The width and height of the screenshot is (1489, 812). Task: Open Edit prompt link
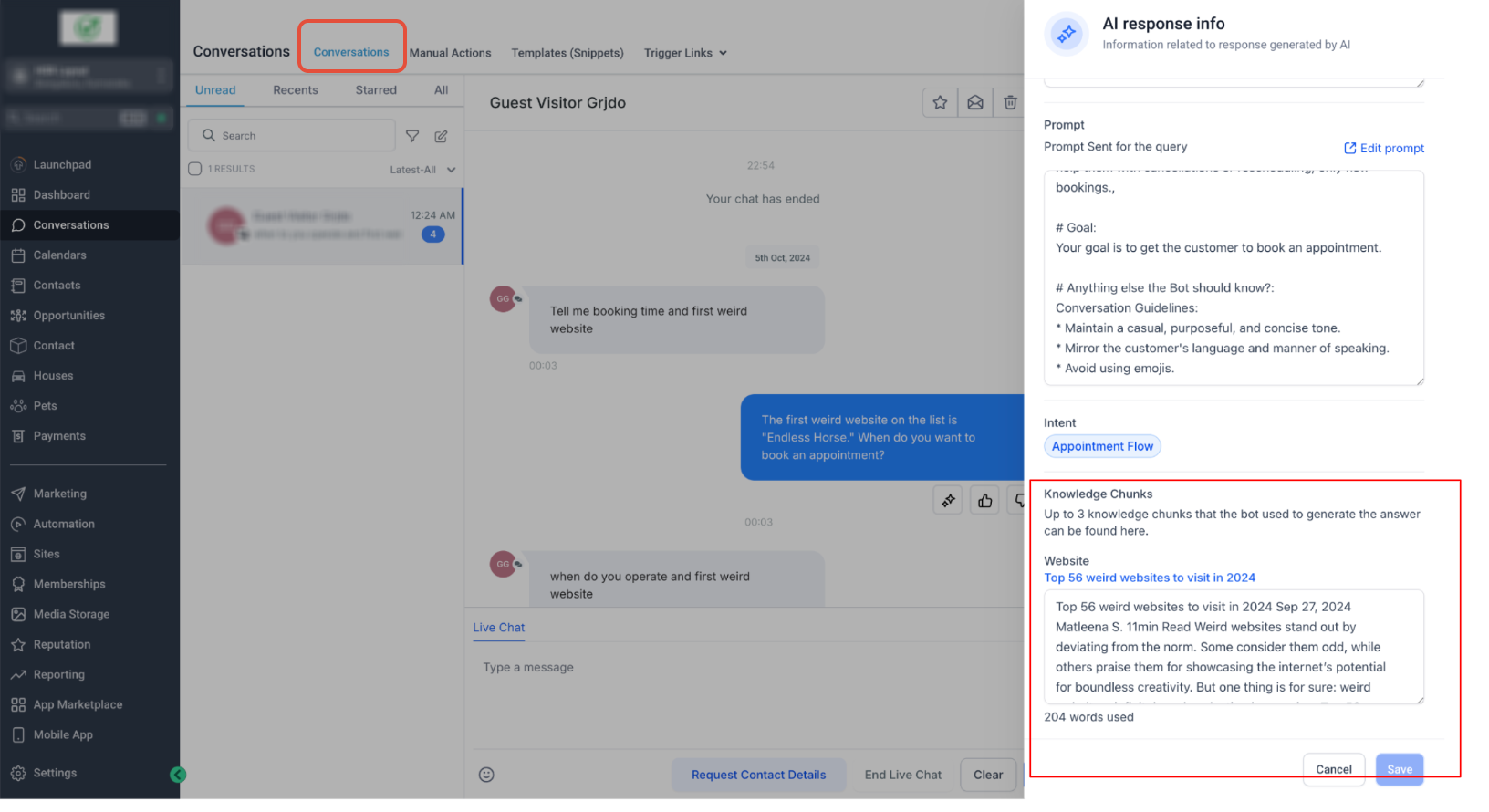click(1384, 148)
